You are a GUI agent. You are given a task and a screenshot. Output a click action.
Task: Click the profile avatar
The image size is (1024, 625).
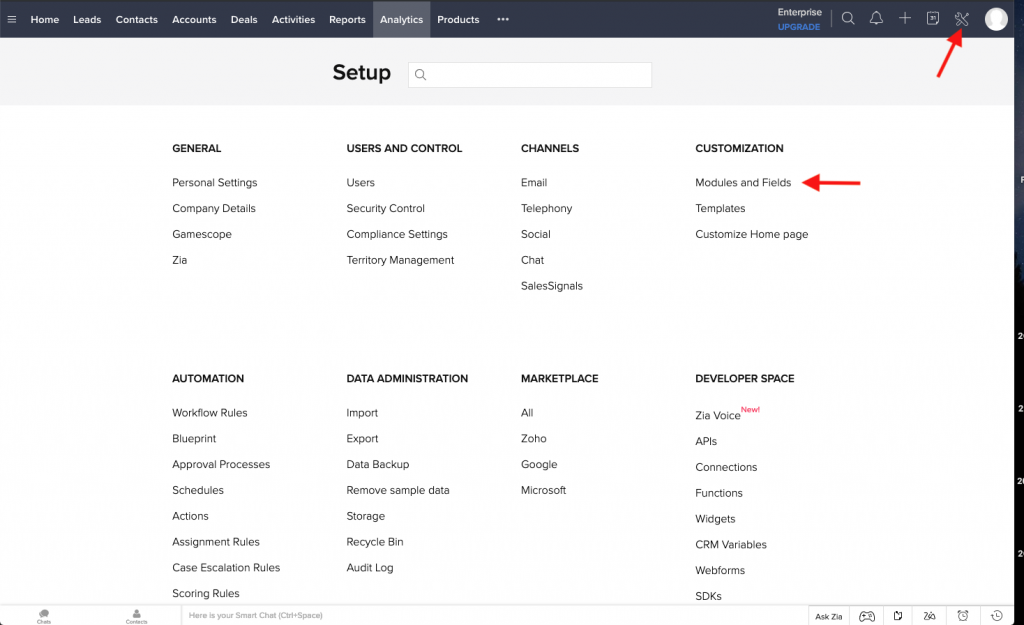click(996, 18)
